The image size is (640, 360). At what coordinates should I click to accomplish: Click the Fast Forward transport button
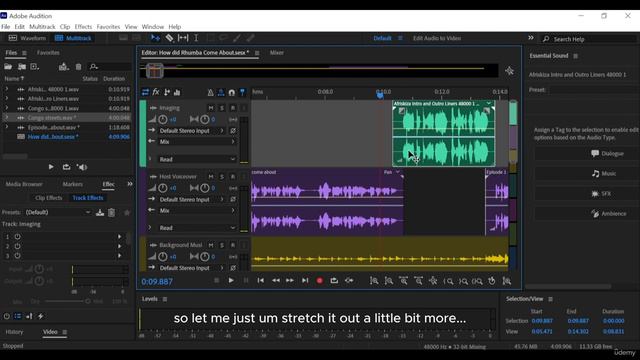coord(290,280)
